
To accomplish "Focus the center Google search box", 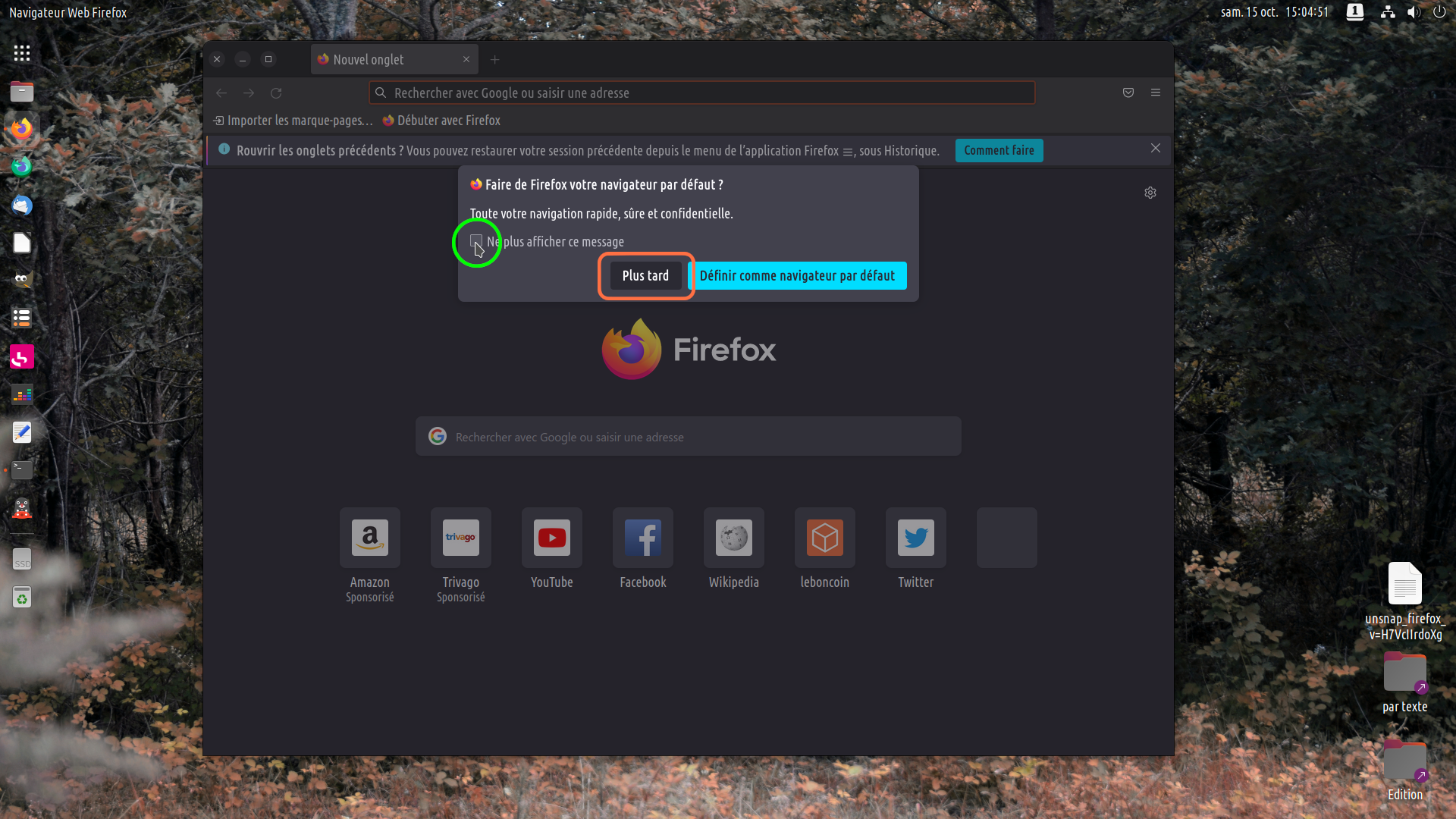I will tap(689, 437).
